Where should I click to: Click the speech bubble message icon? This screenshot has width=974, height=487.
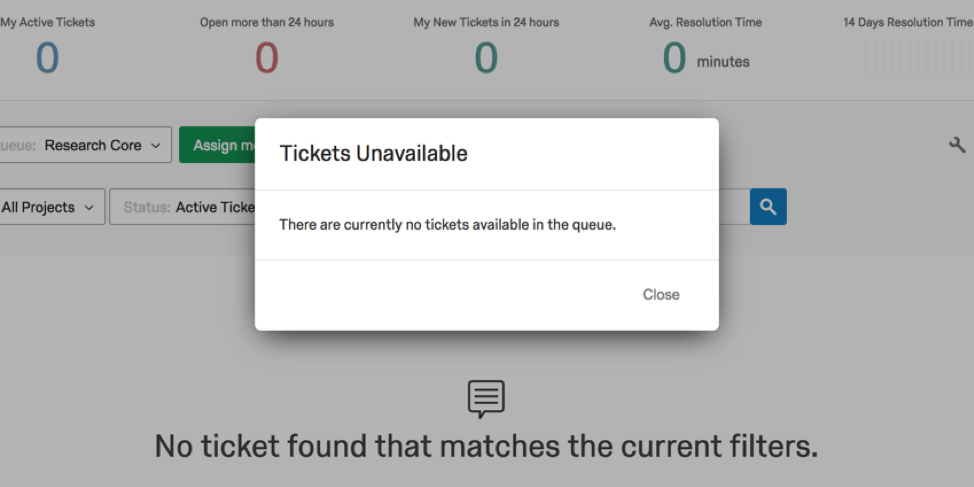click(486, 399)
